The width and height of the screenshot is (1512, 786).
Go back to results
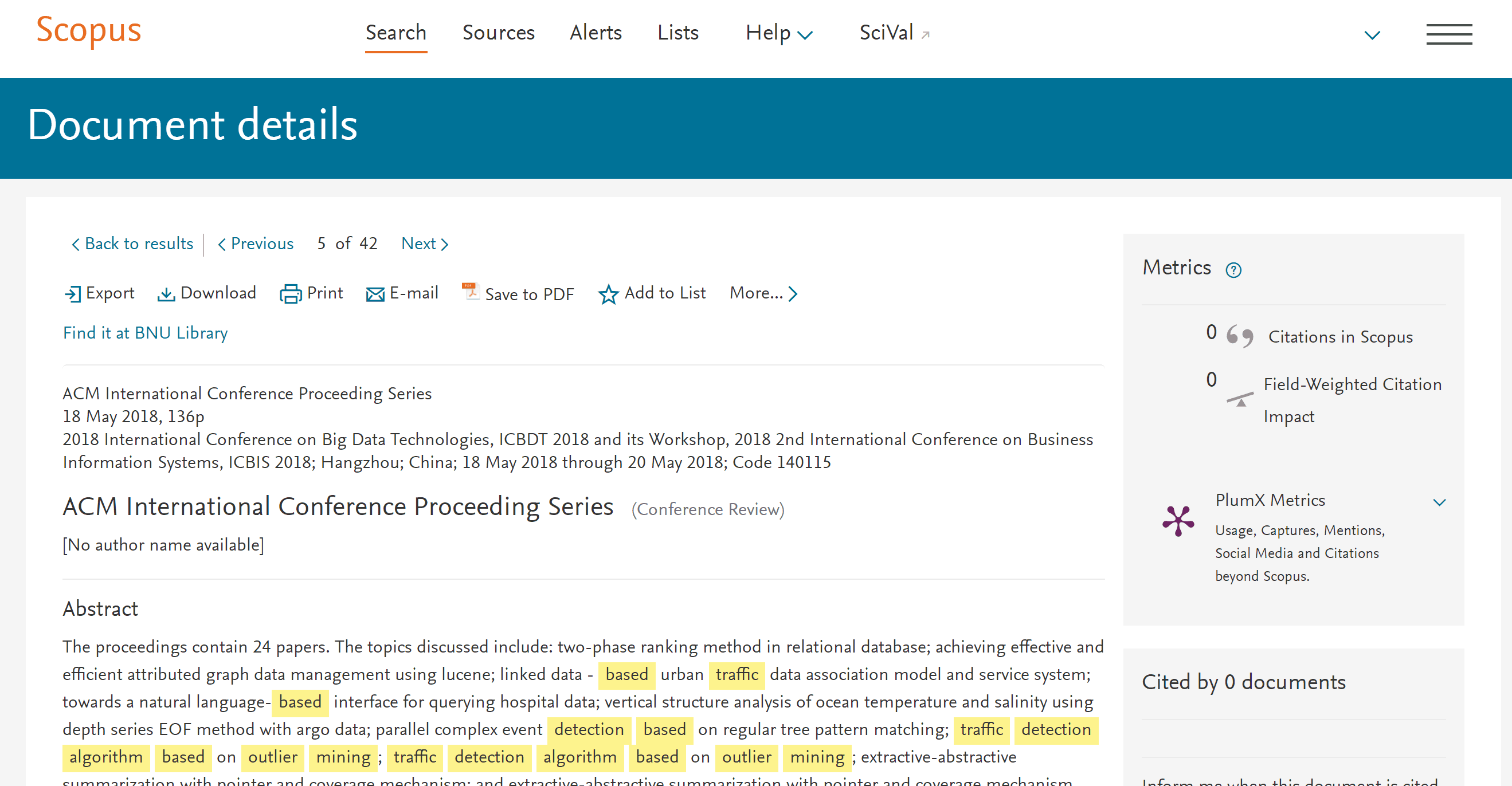132,243
